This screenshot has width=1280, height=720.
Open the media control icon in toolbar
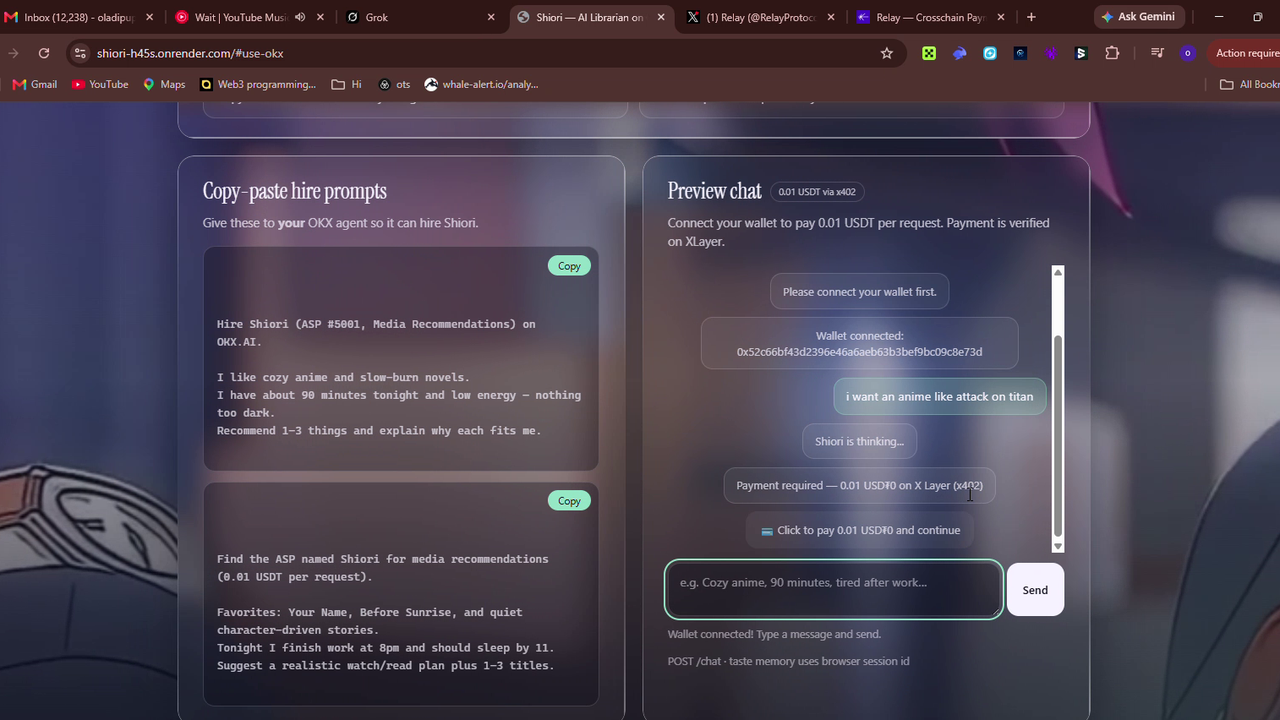pyautogui.click(x=1157, y=53)
